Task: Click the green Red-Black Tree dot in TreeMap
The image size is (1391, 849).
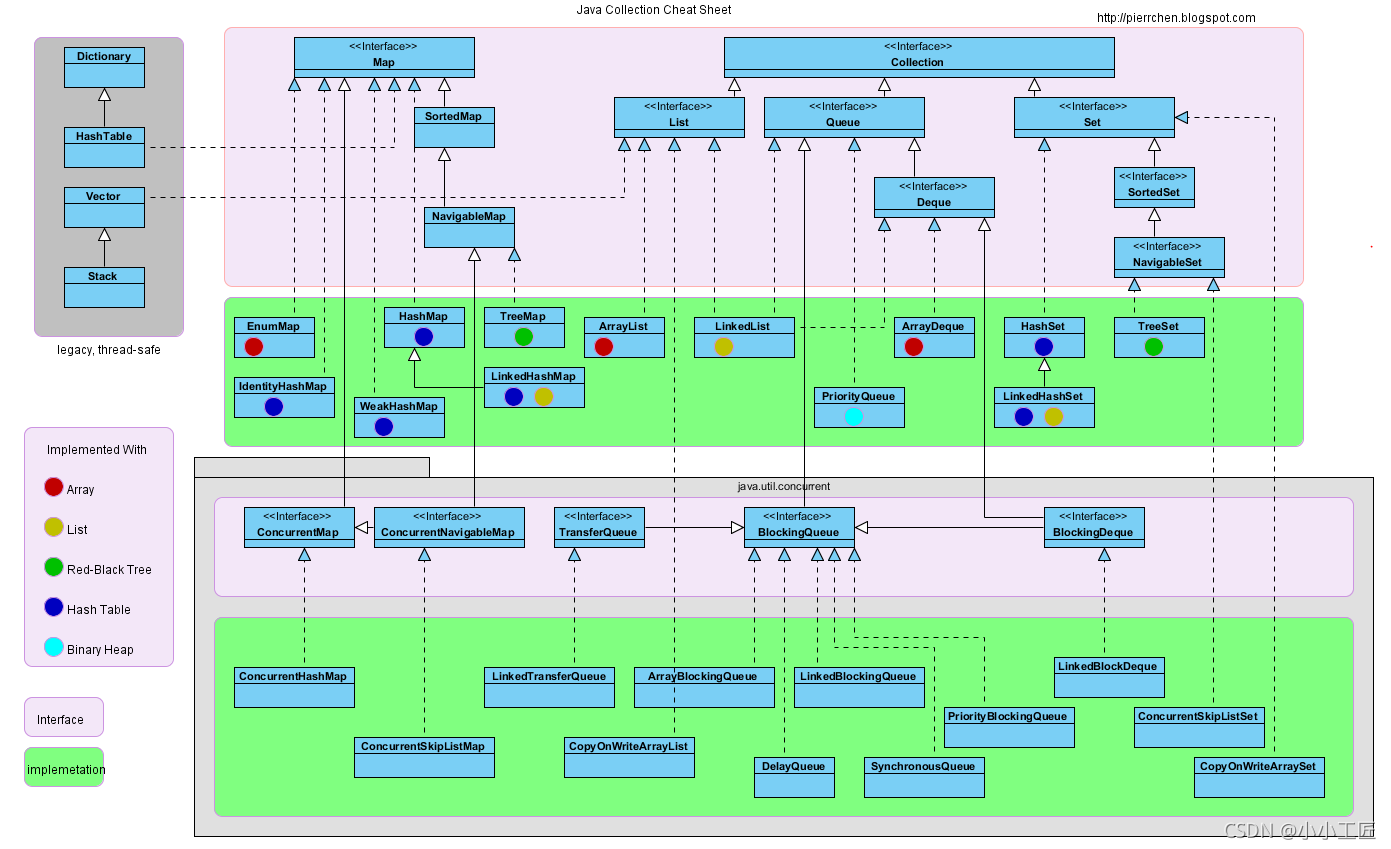Action: pyautogui.click(x=523, y=337)
